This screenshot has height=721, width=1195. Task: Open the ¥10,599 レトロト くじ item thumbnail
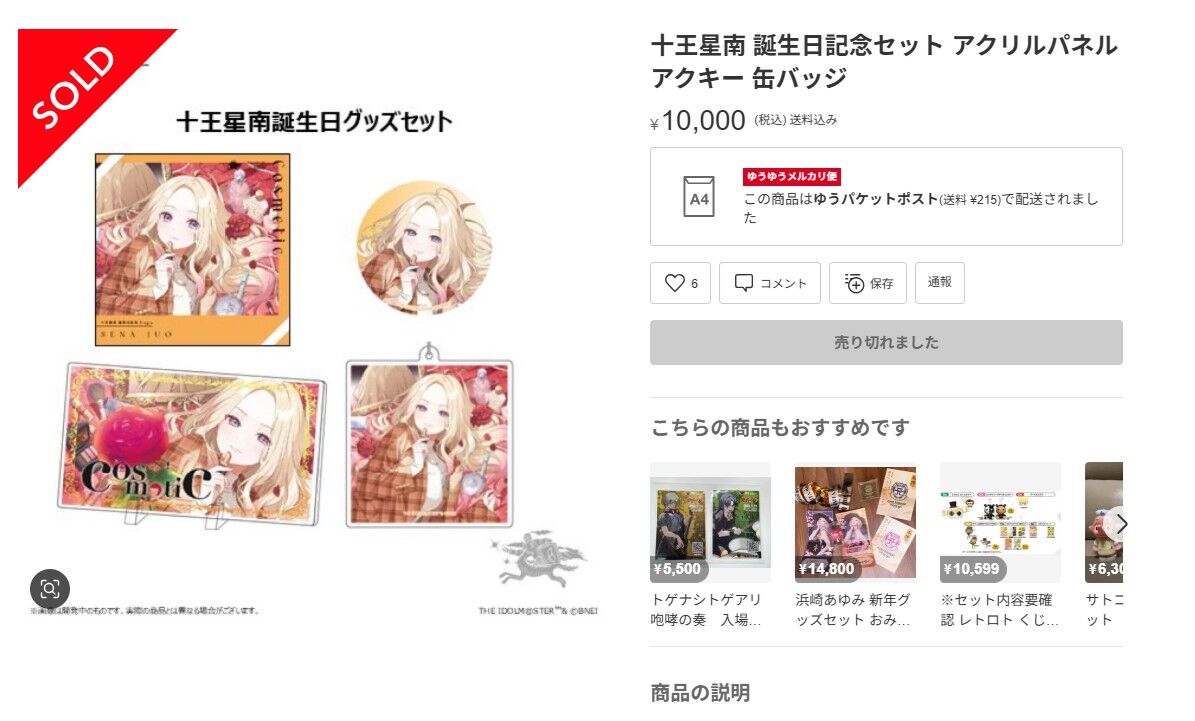(1000, 522)
